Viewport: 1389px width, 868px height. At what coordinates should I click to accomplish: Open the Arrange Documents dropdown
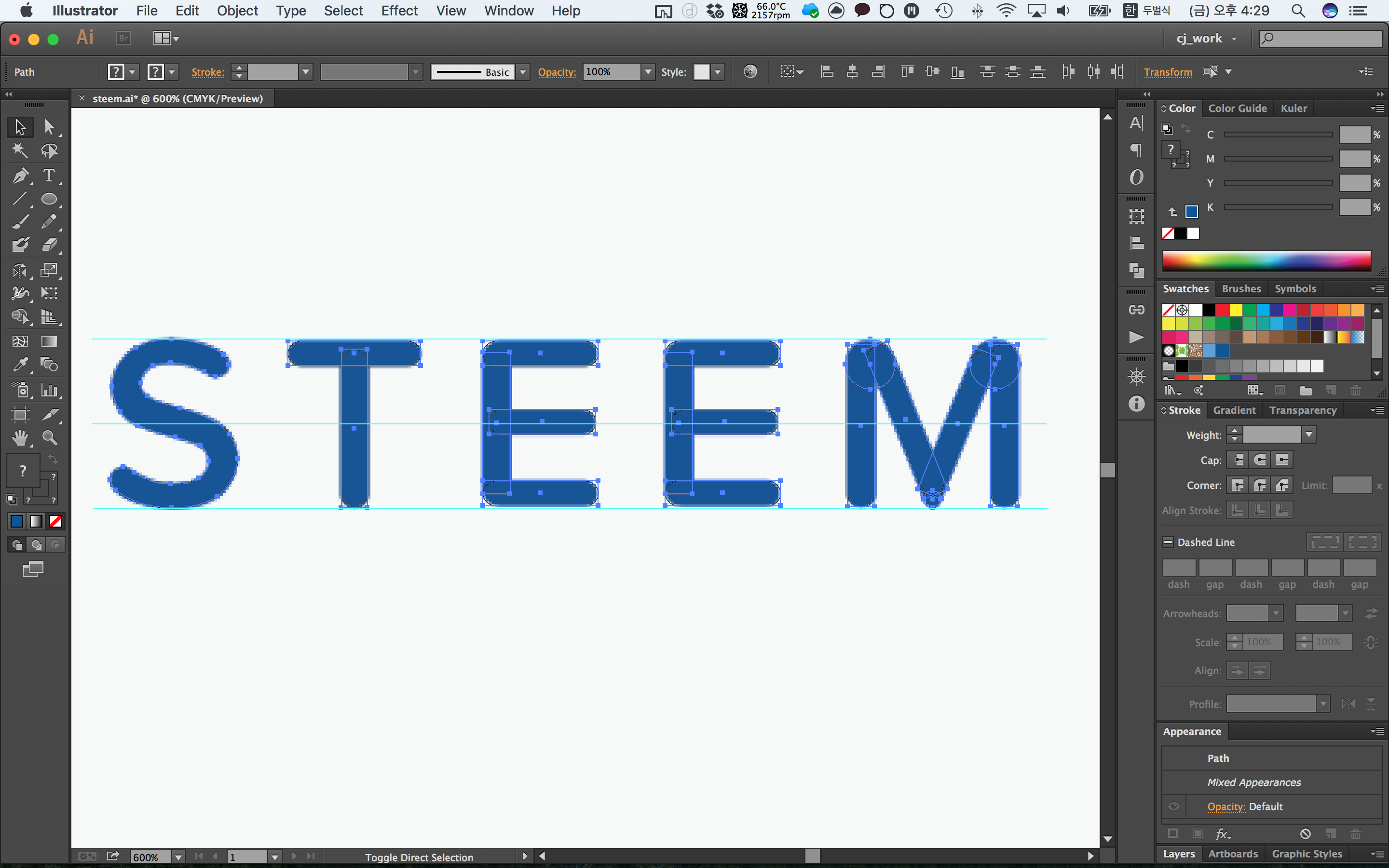click(x=166, y=39)
